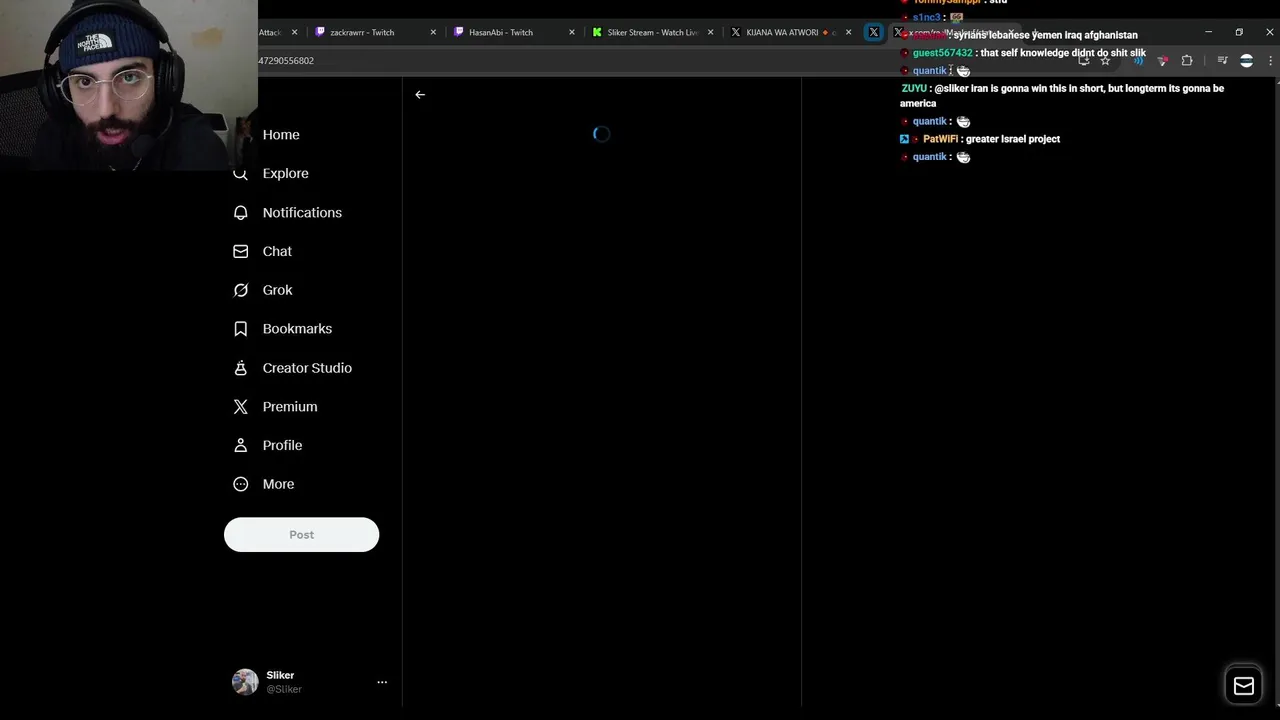Open the tab search media icon
Image resolution: width=1280 pixels, height=720 pixels.
coord(1222,61)
